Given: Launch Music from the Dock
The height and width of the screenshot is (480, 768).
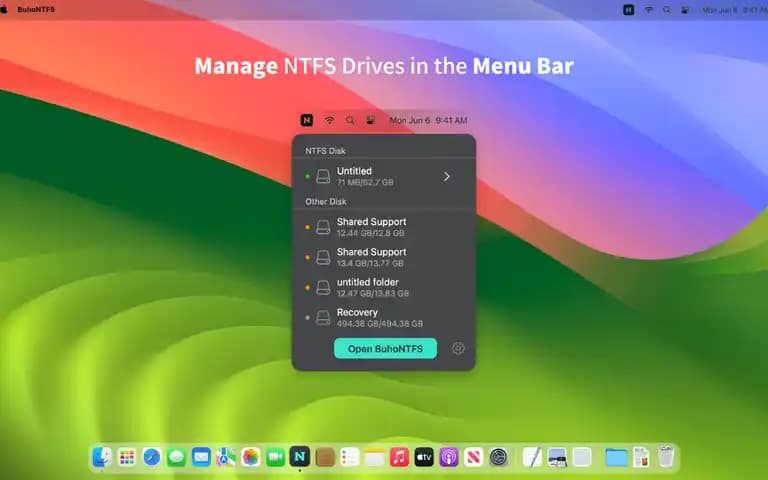Looking at the screenshot, I should point(399,457).
